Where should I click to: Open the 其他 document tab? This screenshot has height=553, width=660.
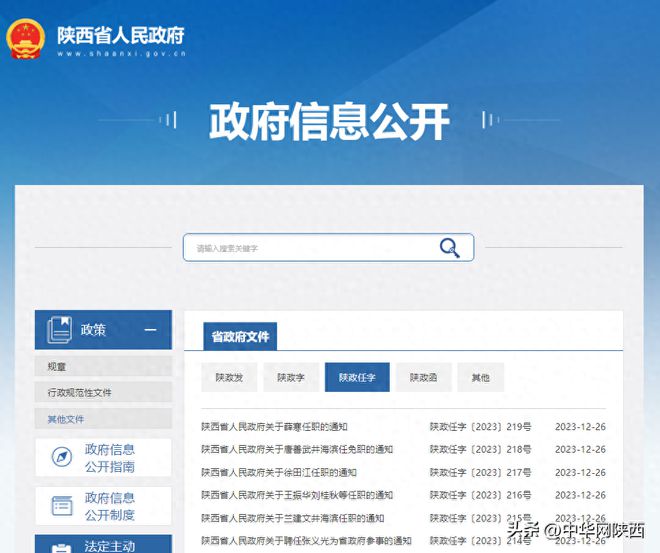click(x=480, y=378)
